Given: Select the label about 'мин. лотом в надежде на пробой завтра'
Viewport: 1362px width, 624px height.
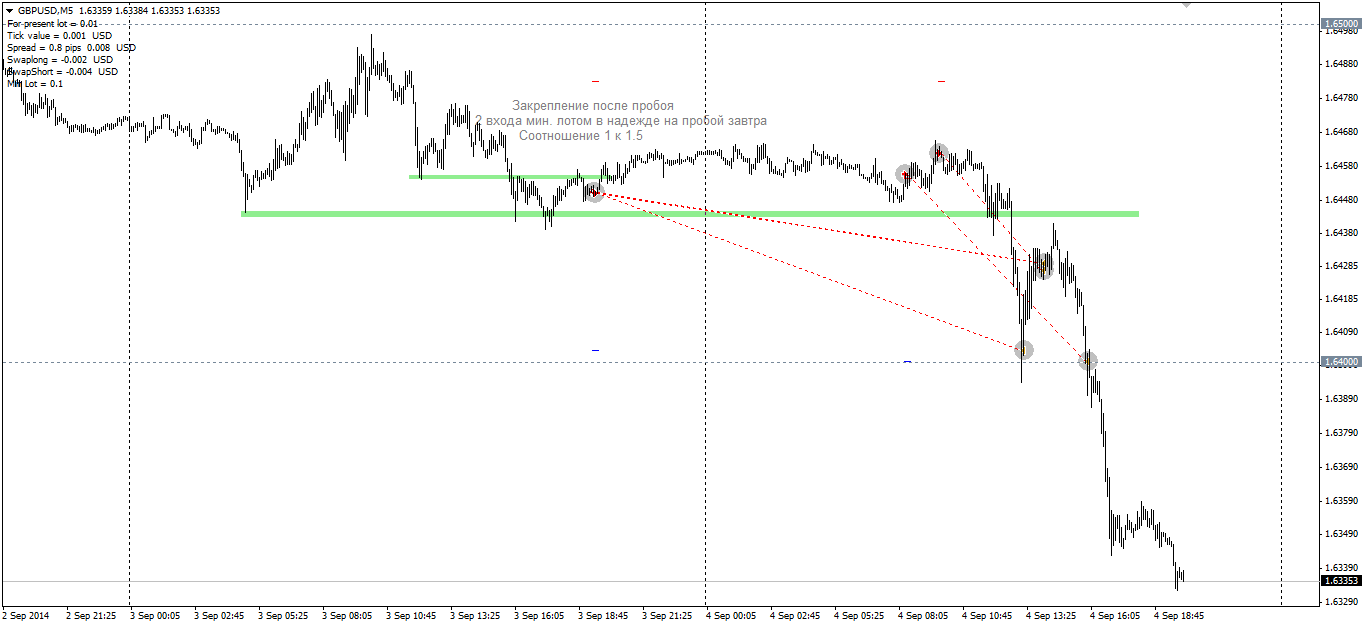Looking at the screenshot, I should coord(621,120).
